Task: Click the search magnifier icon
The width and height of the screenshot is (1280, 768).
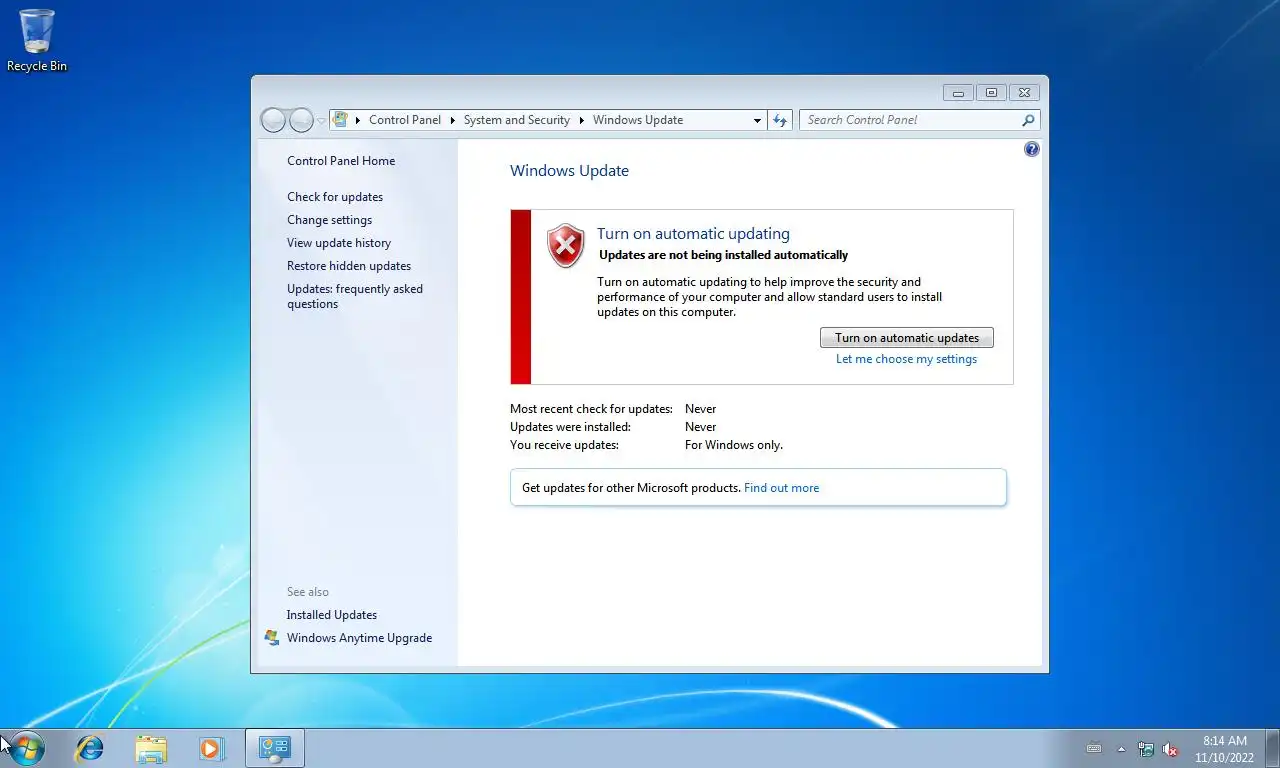Action: click(x=1028, y=120)
